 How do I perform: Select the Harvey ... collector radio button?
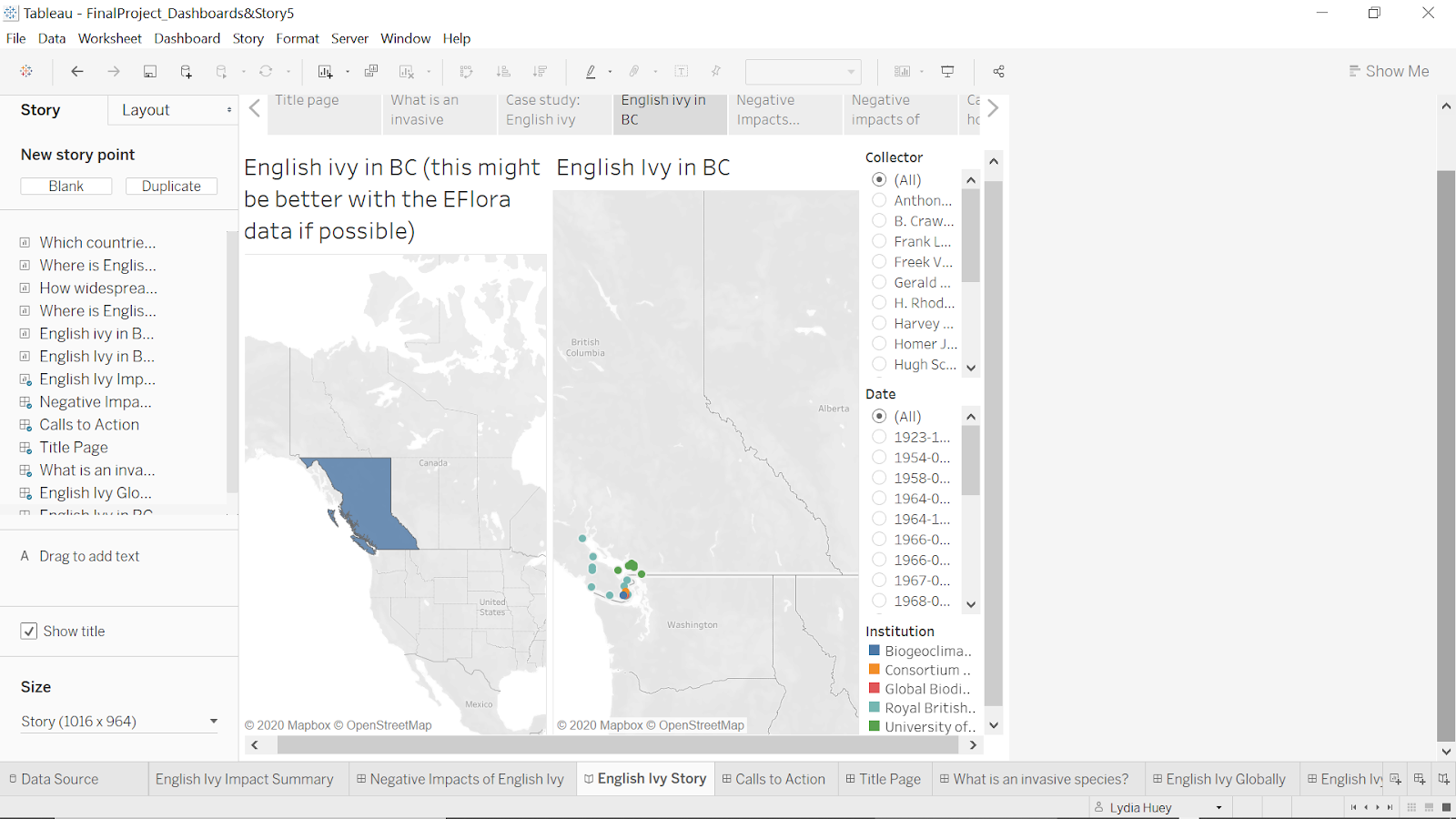click(879, 323)
